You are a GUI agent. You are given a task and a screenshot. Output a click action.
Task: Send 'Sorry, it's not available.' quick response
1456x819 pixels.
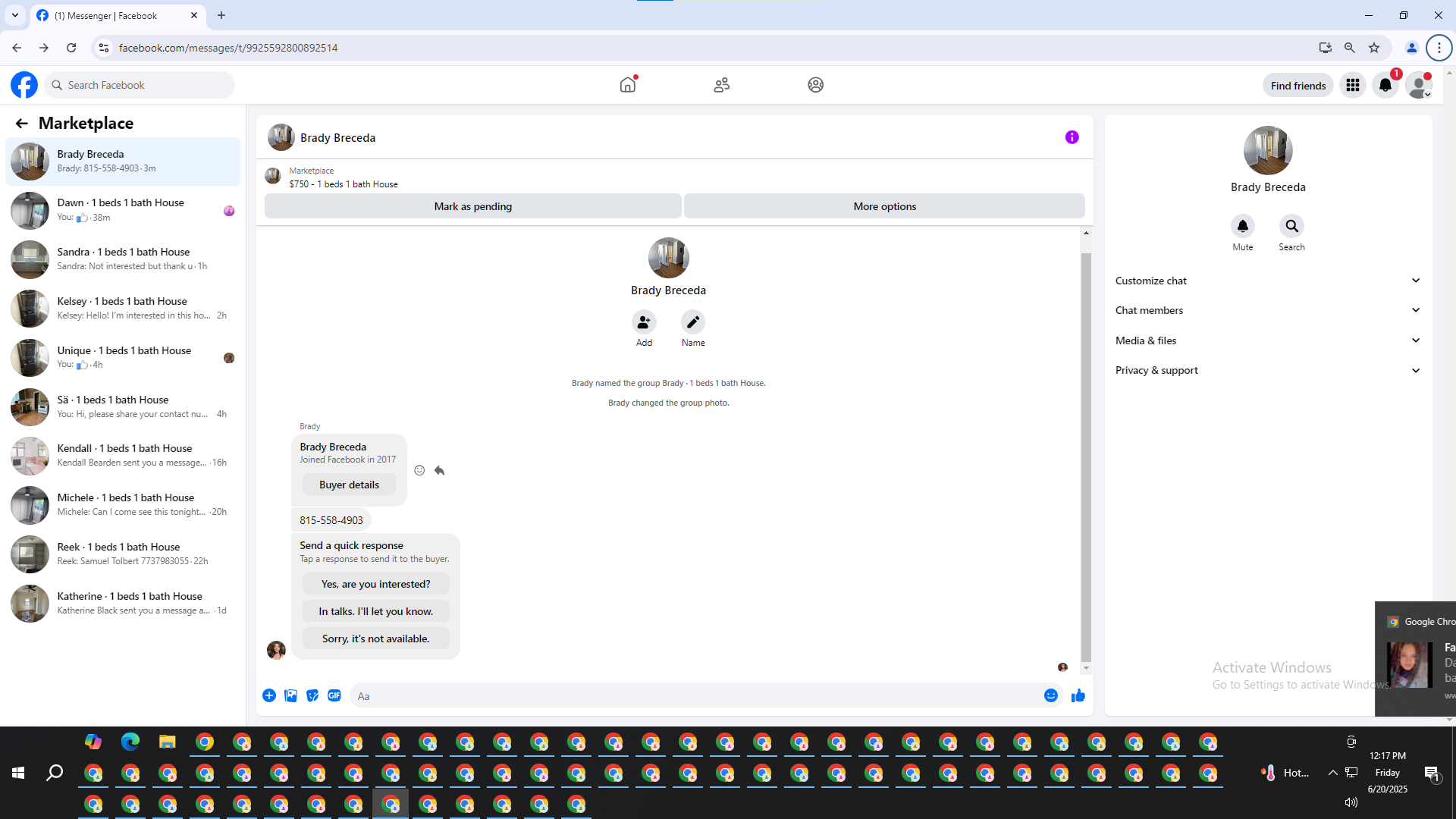(375, 639)
